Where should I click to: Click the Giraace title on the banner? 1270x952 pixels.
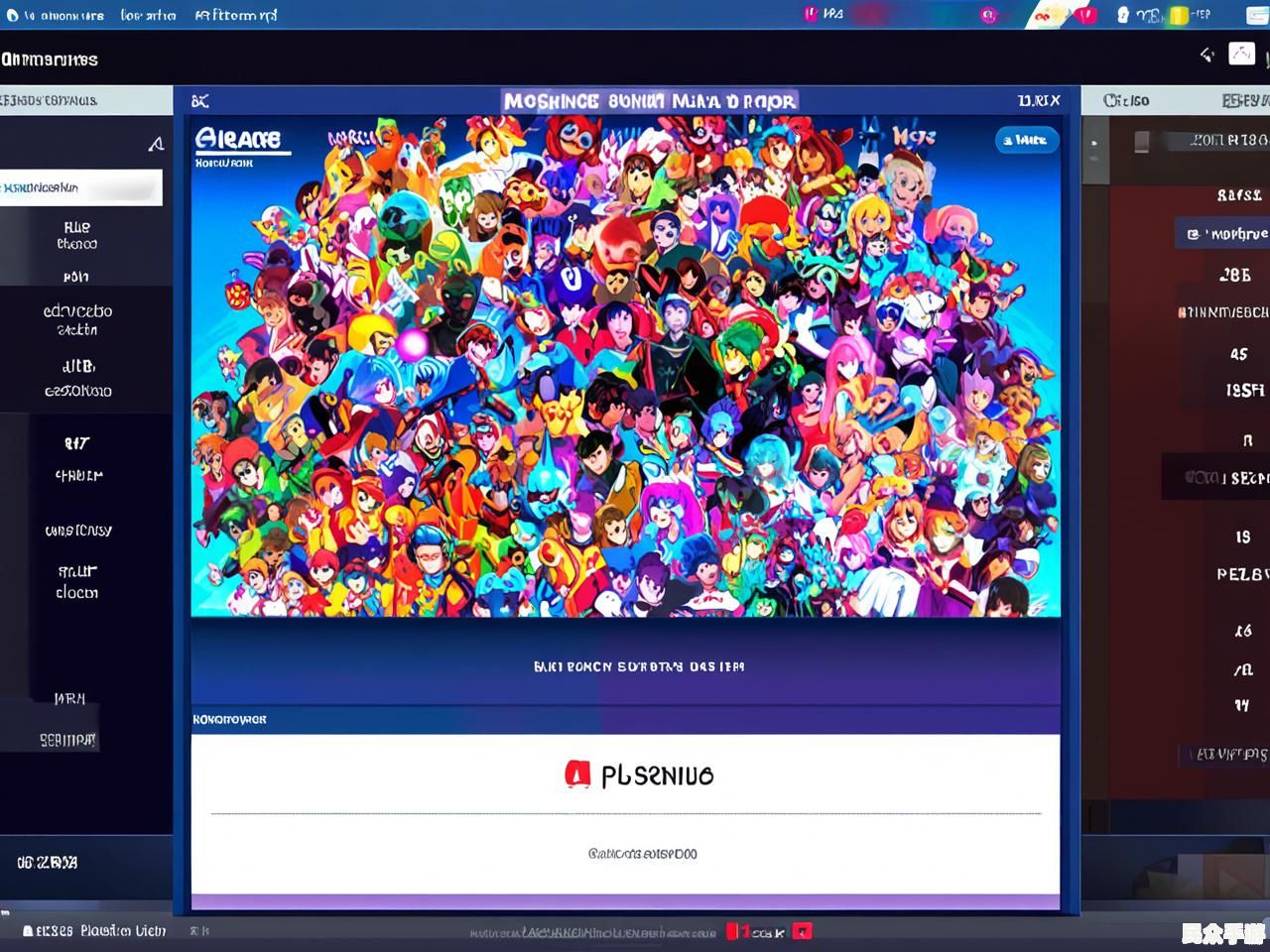(x=238, y=139)
